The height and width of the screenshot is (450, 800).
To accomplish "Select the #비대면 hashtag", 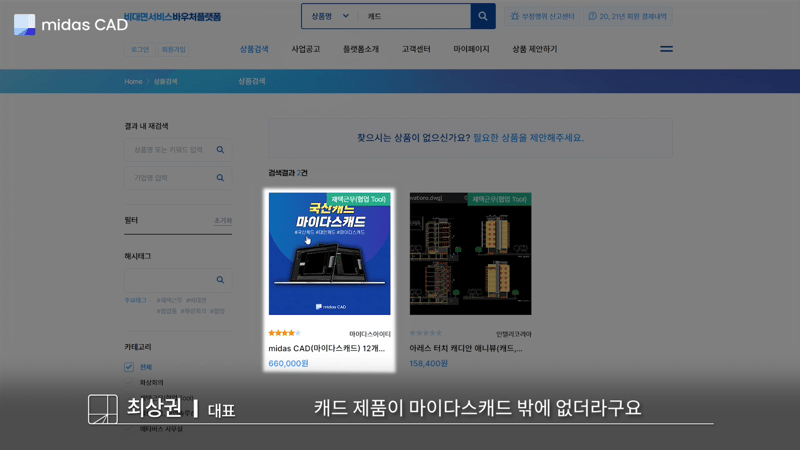I will 196,301.
